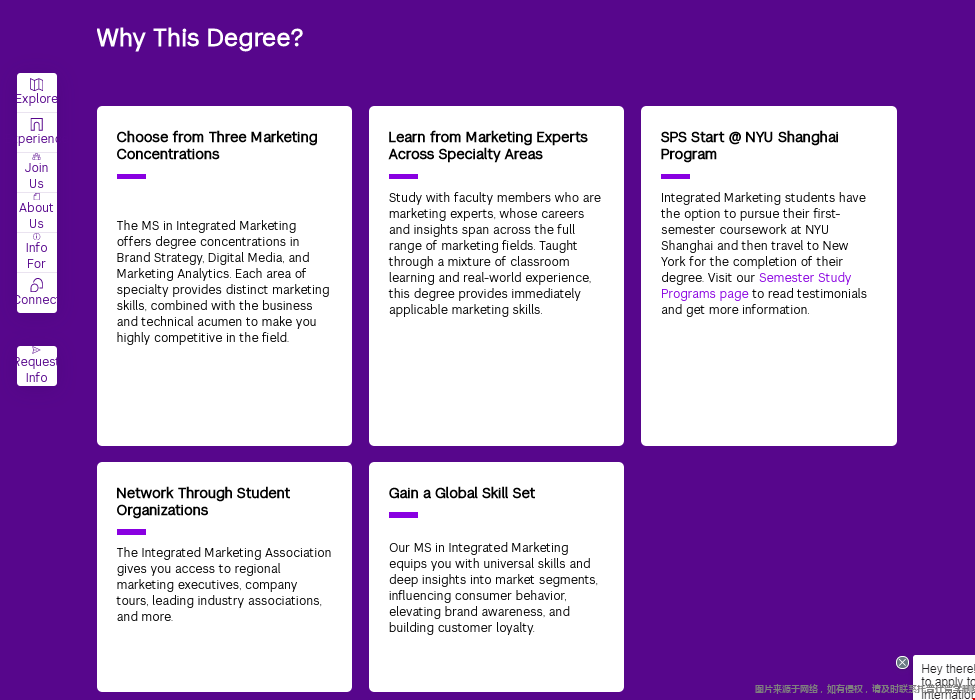The image size is (975, 700).
Task: Click 'SPS Start @ NYU Shanghai Program' heading
Action: 749,145
